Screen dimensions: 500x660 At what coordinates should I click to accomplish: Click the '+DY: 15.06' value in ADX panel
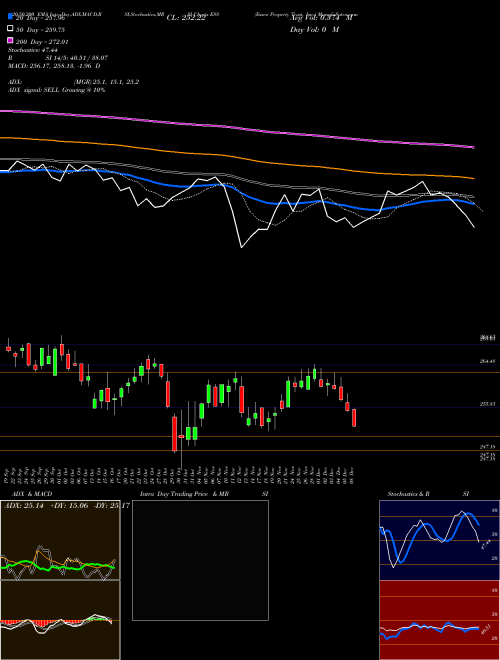[68, 505]
